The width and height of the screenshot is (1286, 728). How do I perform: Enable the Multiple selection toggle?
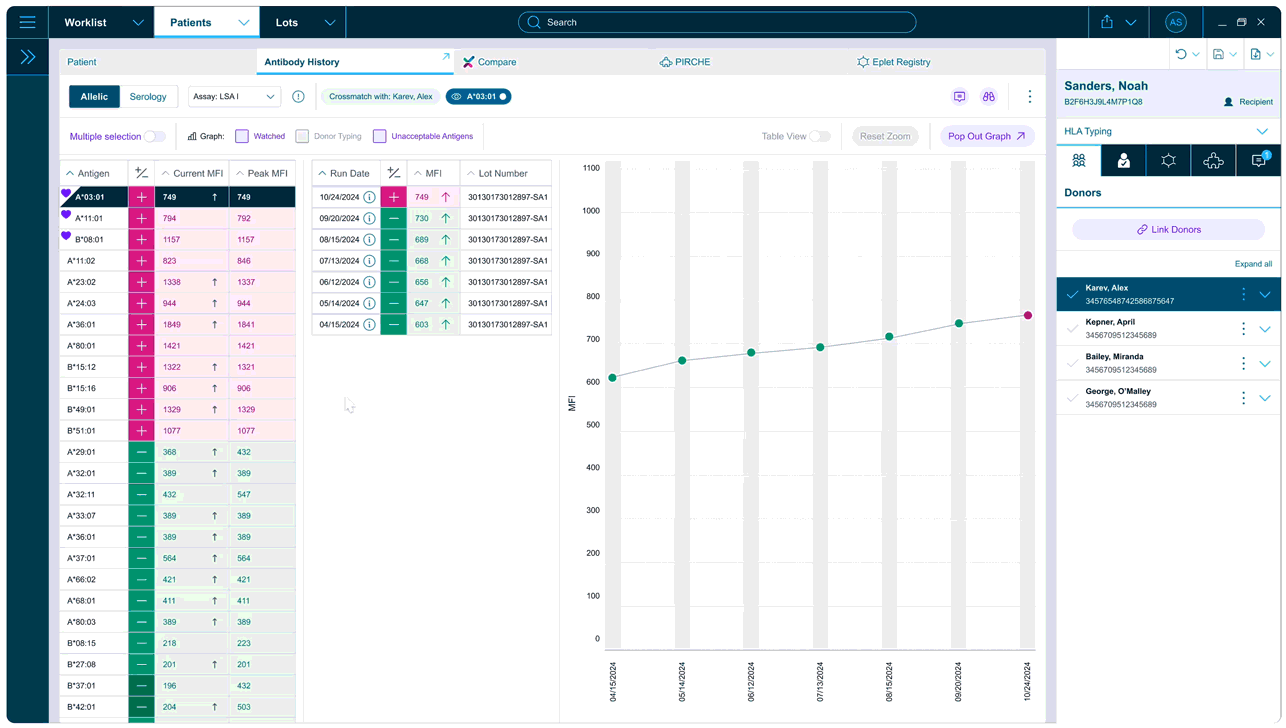tap(154, 136)
